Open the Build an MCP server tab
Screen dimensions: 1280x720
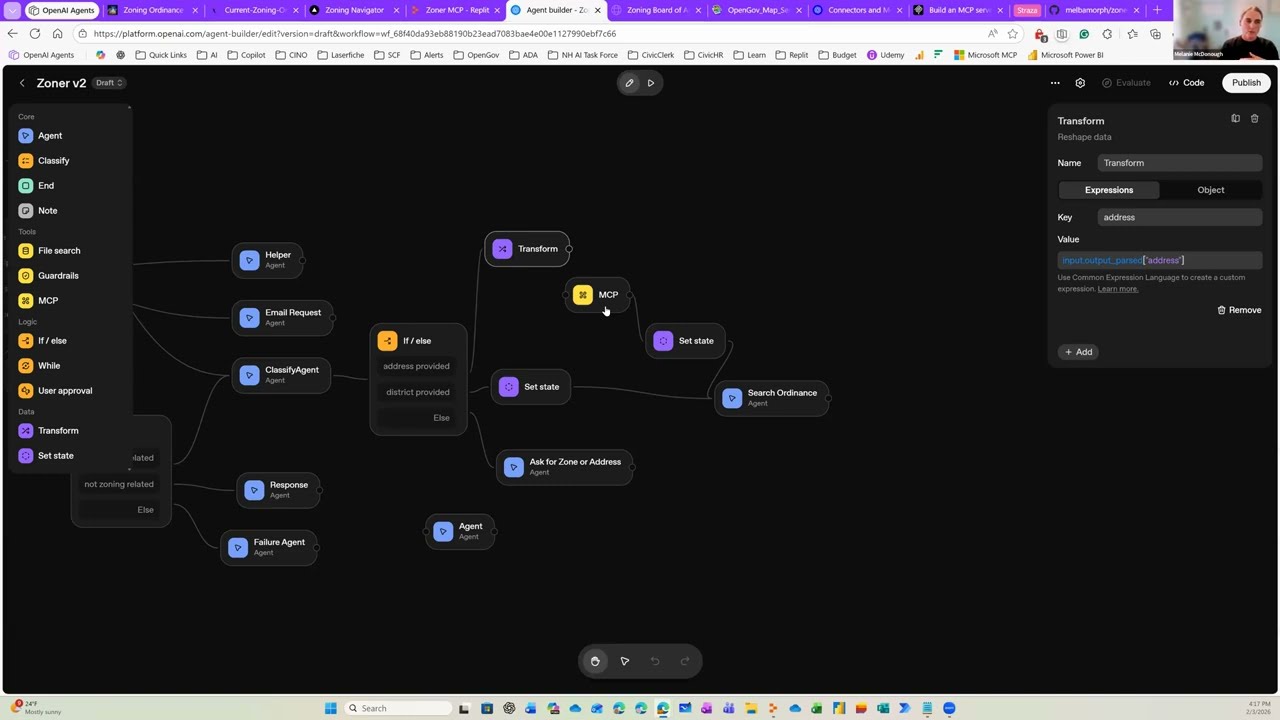pyautogui.click(x=957, y=10)
